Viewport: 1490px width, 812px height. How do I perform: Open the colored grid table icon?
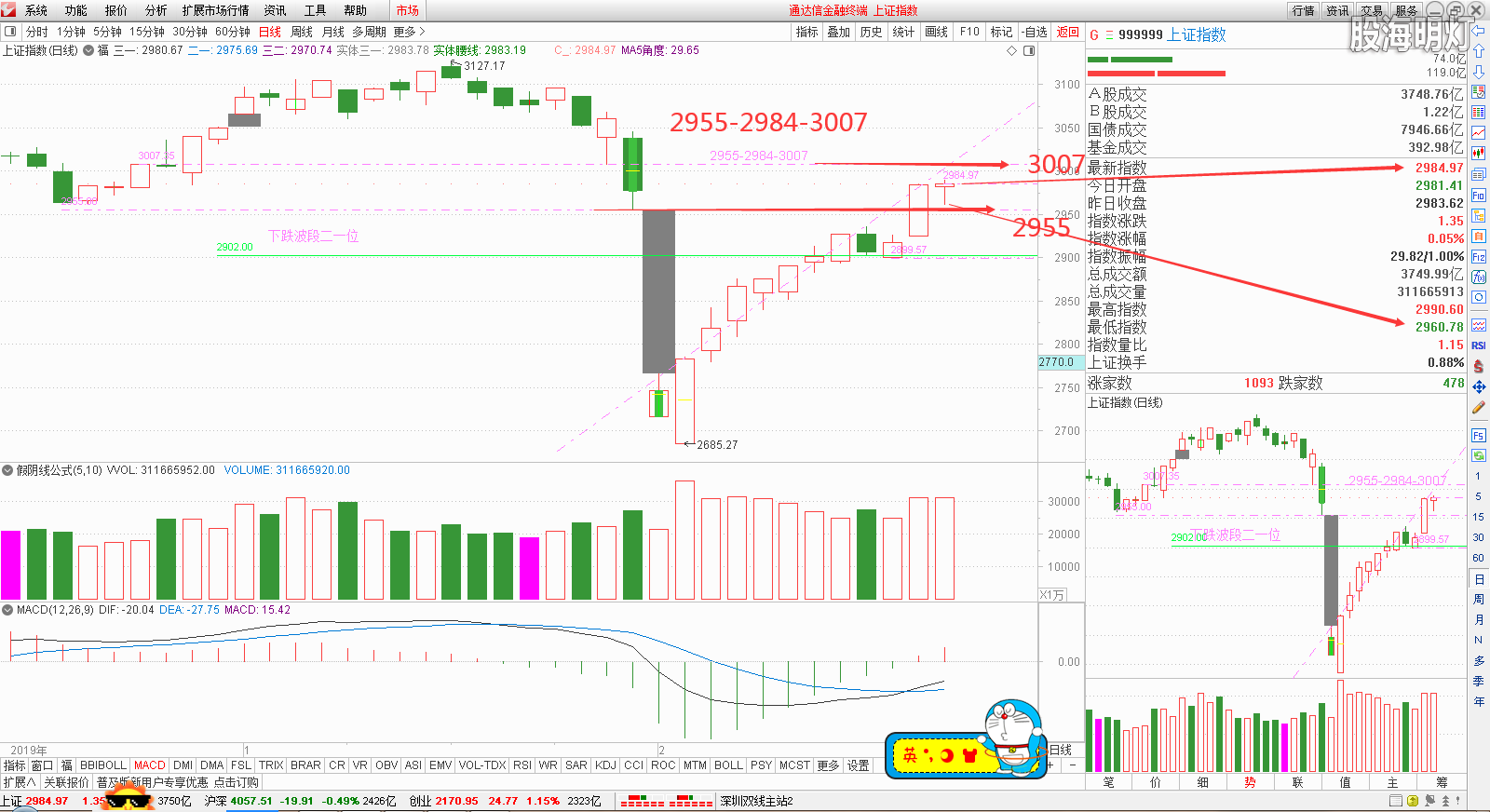1478,112
